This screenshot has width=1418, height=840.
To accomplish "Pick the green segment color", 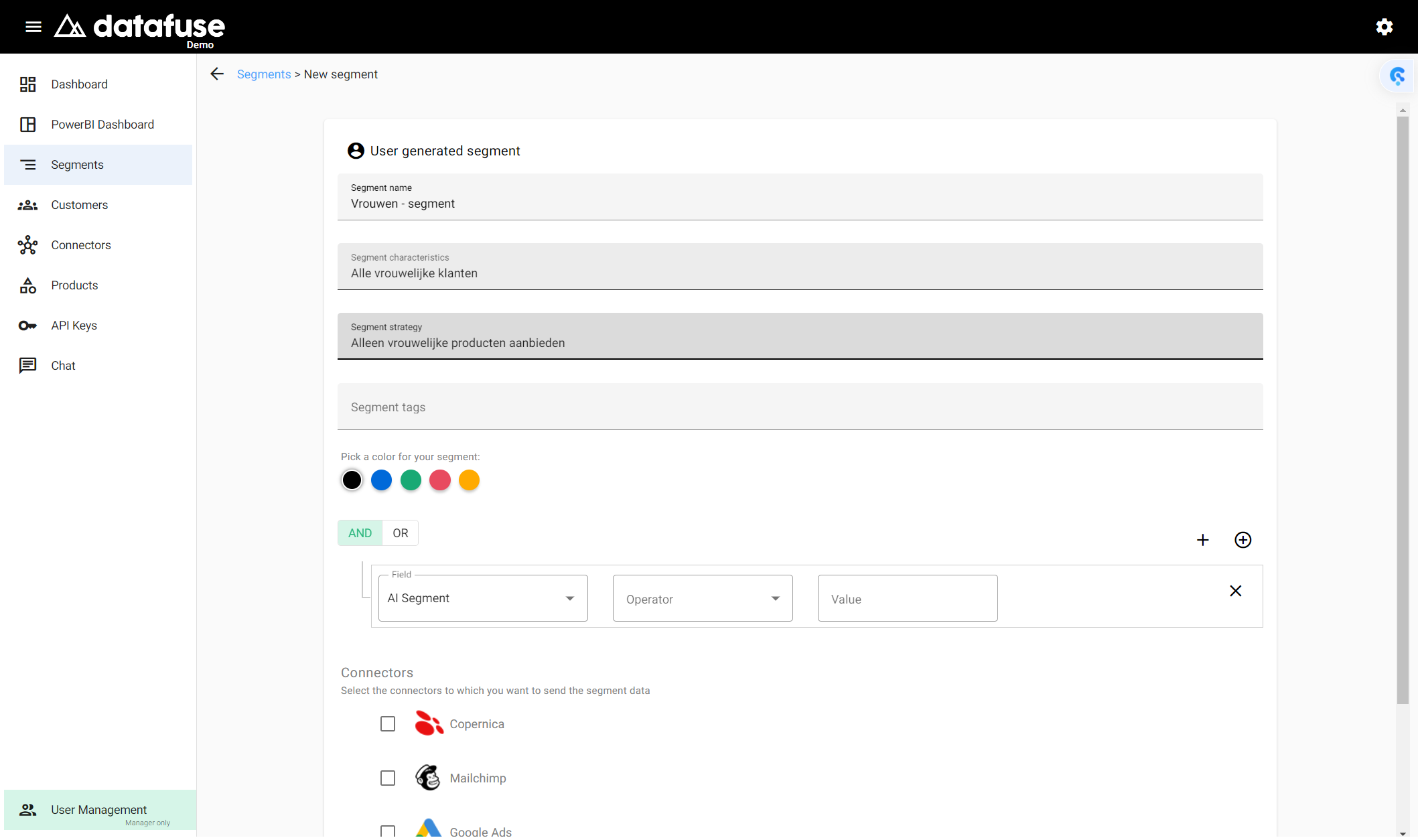I will coord(411,480).
